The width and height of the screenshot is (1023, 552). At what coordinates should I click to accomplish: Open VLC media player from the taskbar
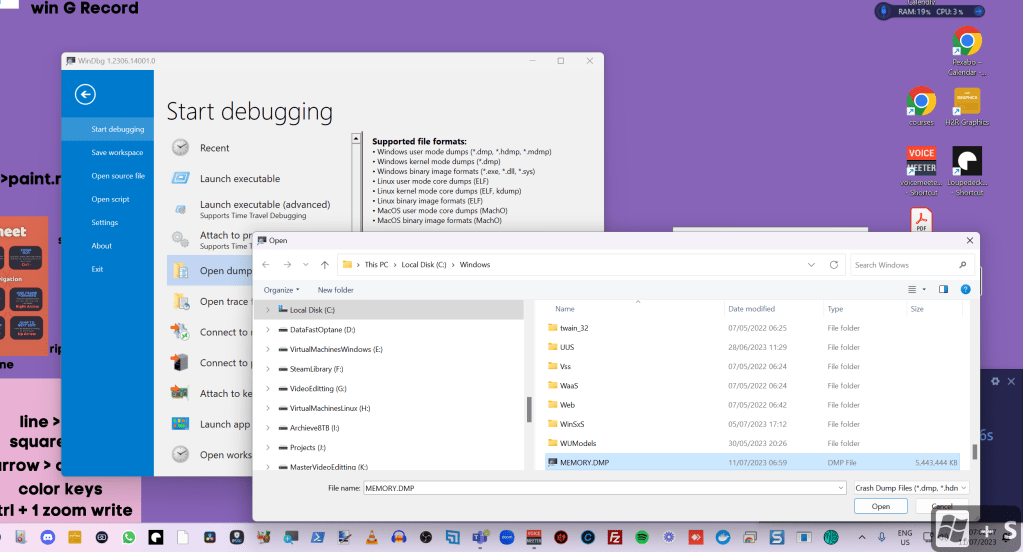click(371, 537)
